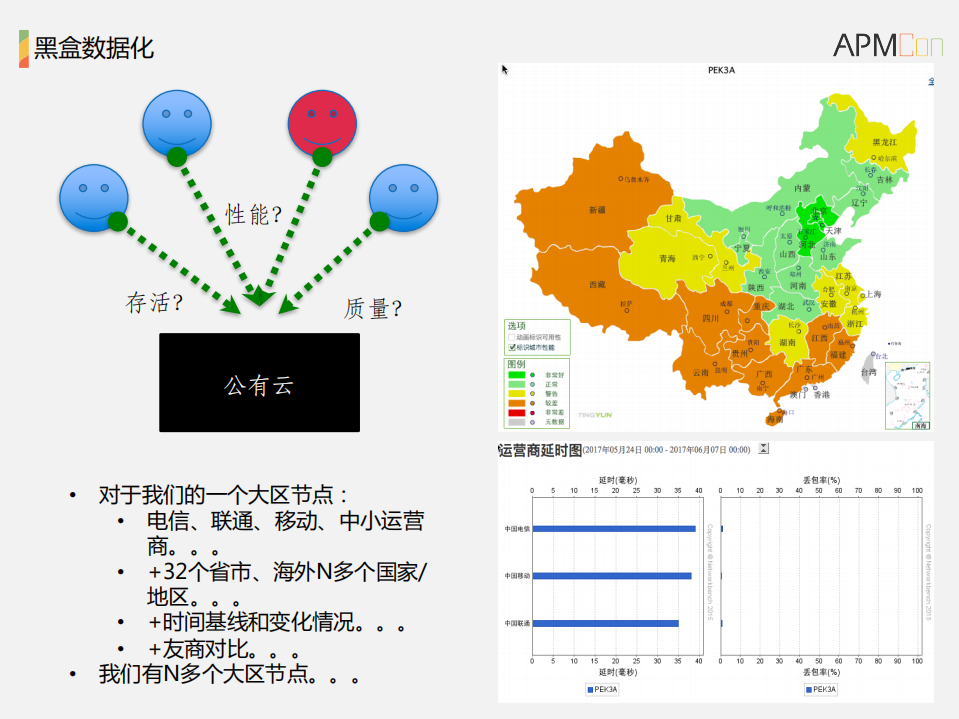This screenshot has height=719, width=959.
Task: Click the orange dot marker for 较差
Action: click(x=533, y=404)
